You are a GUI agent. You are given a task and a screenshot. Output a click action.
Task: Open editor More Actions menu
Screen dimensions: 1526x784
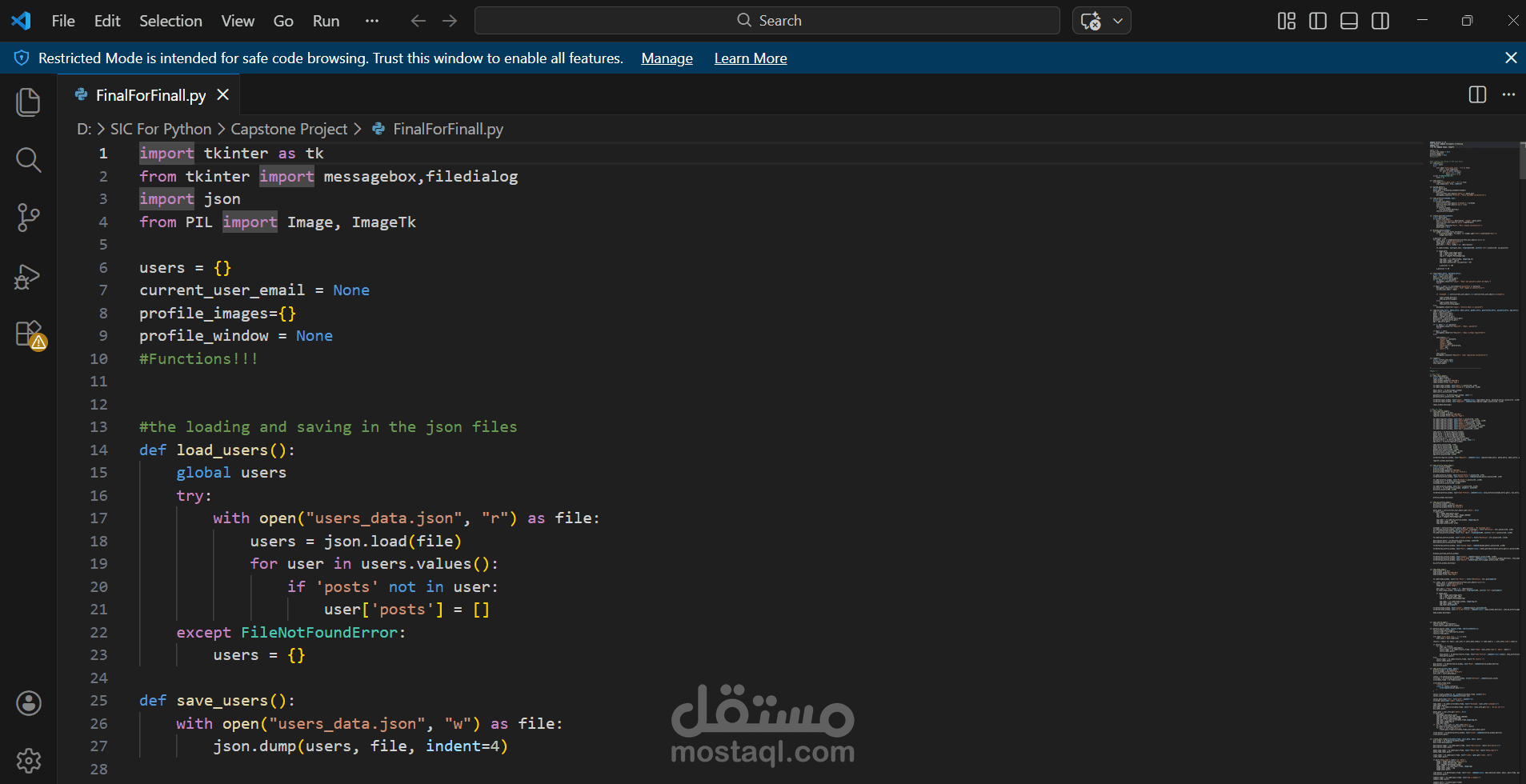click(x=1508, y=94)
